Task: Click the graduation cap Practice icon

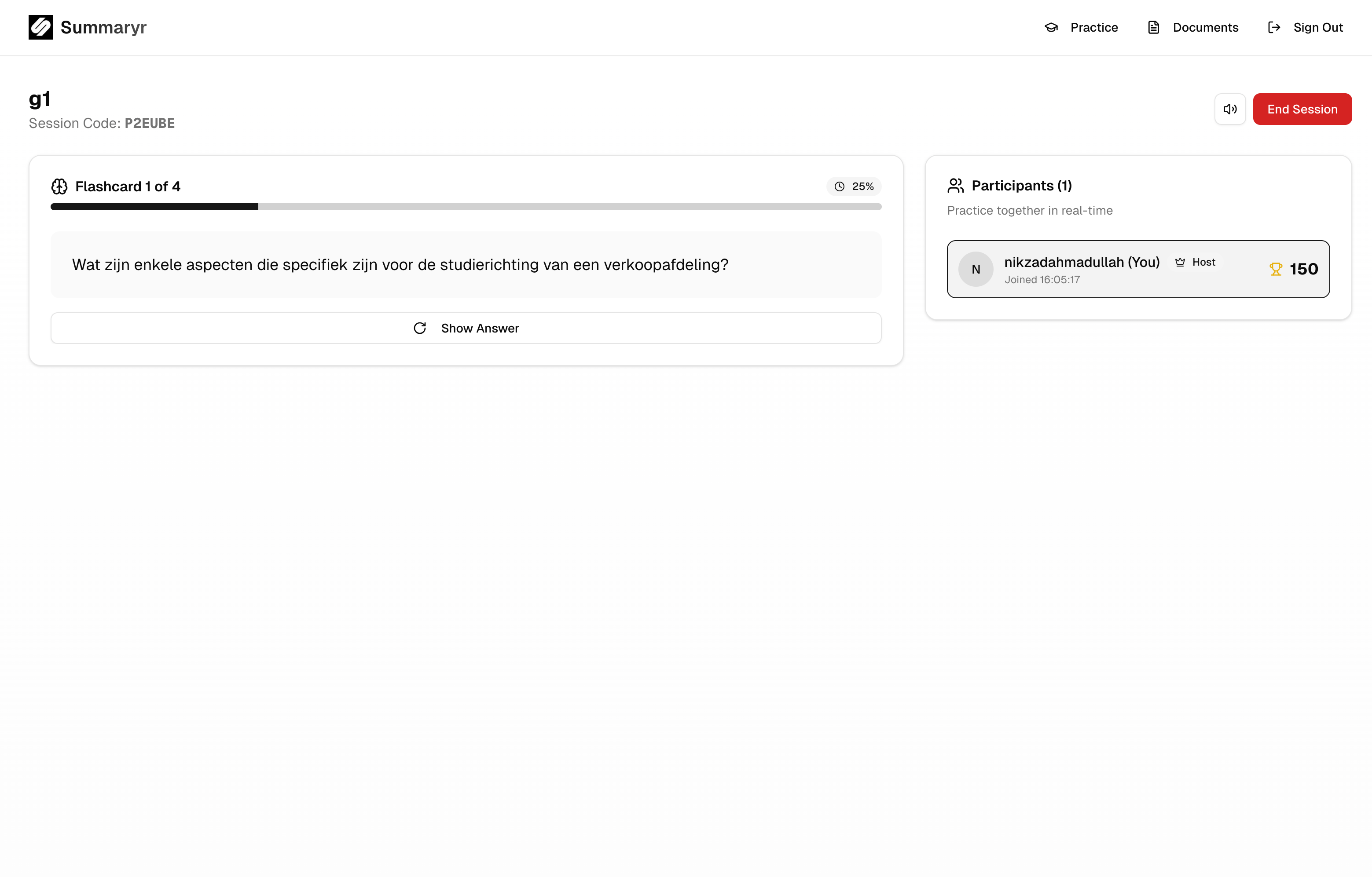Action: click(1051, 27)
